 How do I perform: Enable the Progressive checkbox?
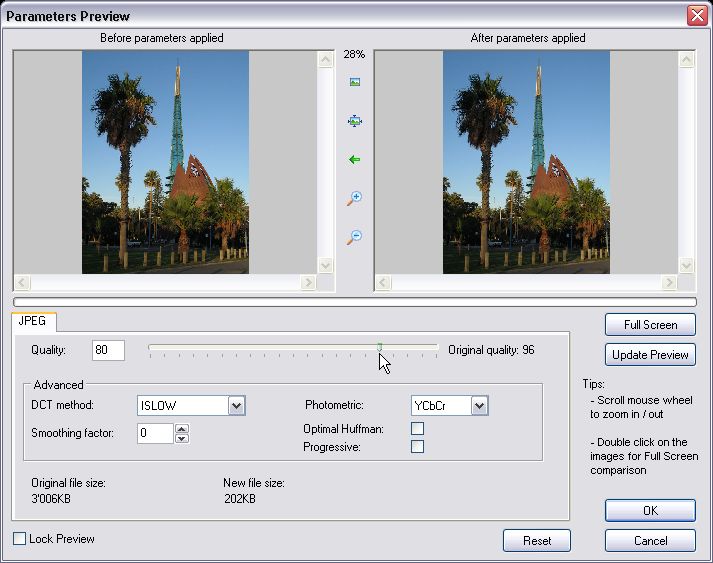click(x=417, y=447)
